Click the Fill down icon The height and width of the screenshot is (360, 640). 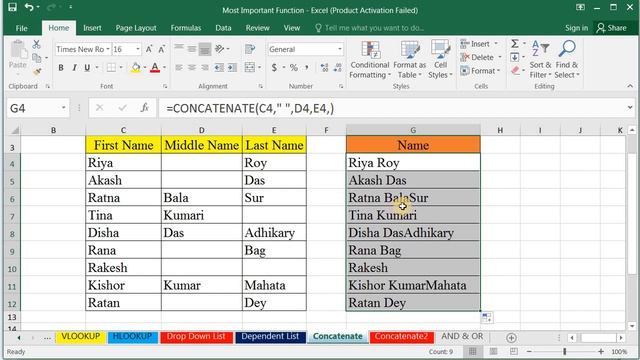point(515,57)
